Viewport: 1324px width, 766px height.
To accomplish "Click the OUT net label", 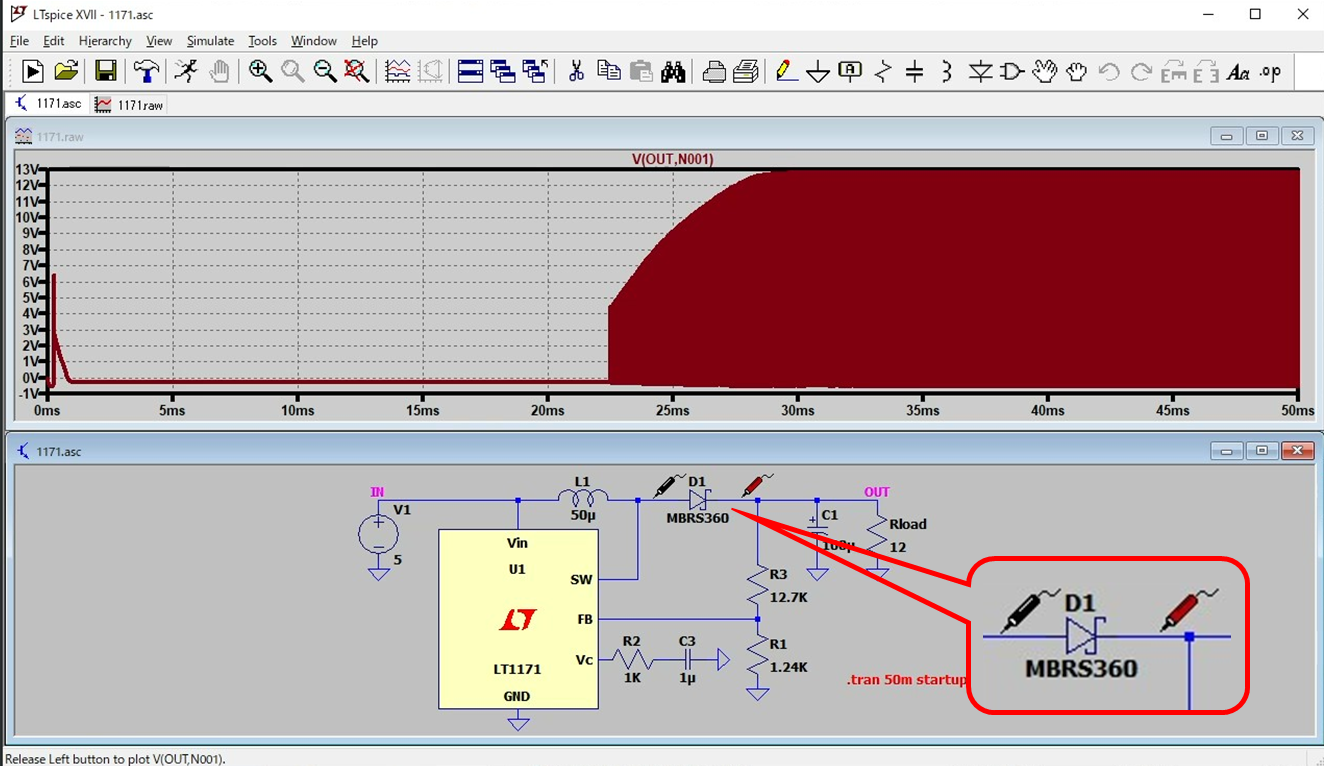I will pos(877,492).
